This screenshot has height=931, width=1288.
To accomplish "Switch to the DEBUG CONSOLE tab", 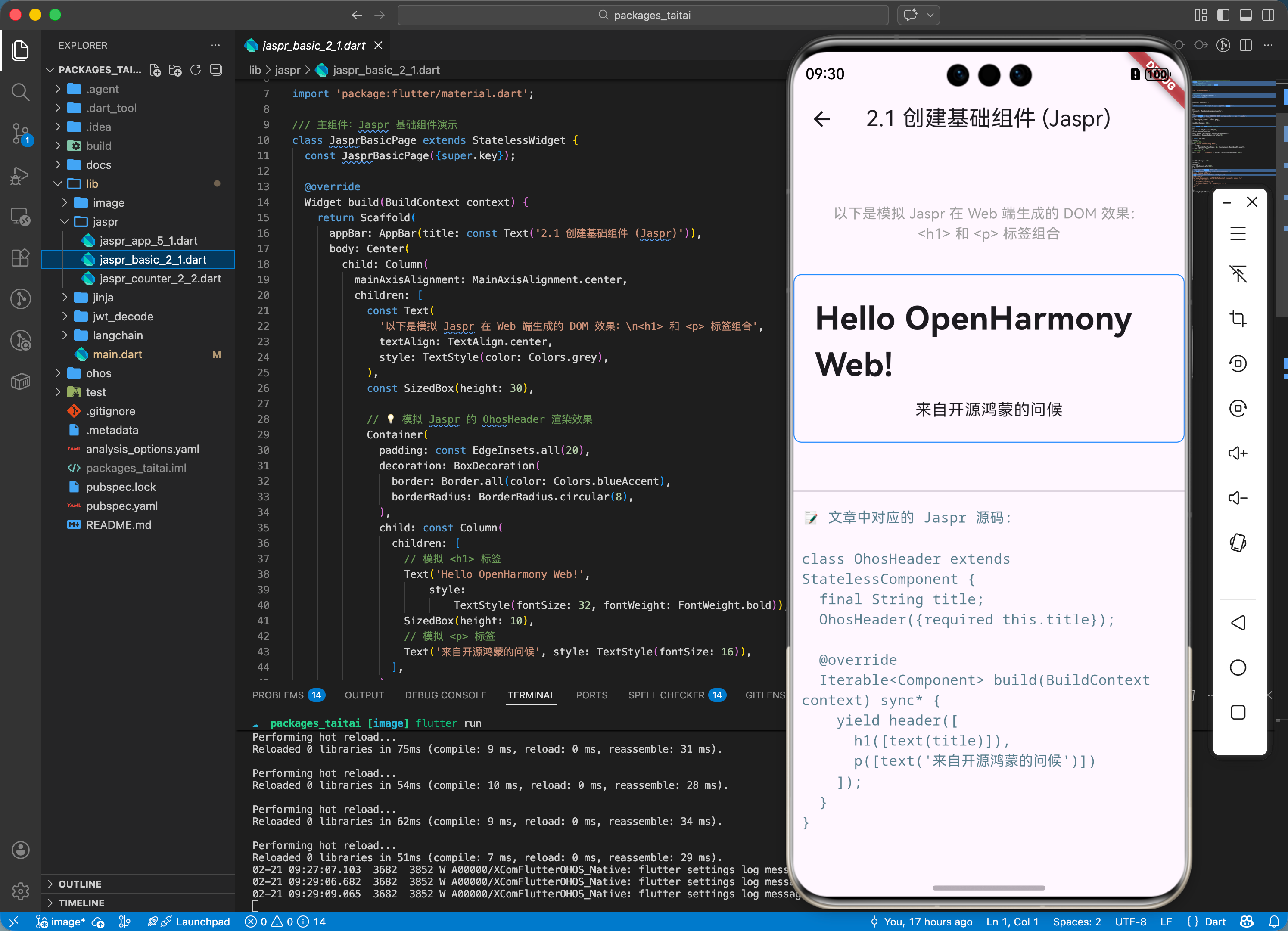I will point(445,695).
